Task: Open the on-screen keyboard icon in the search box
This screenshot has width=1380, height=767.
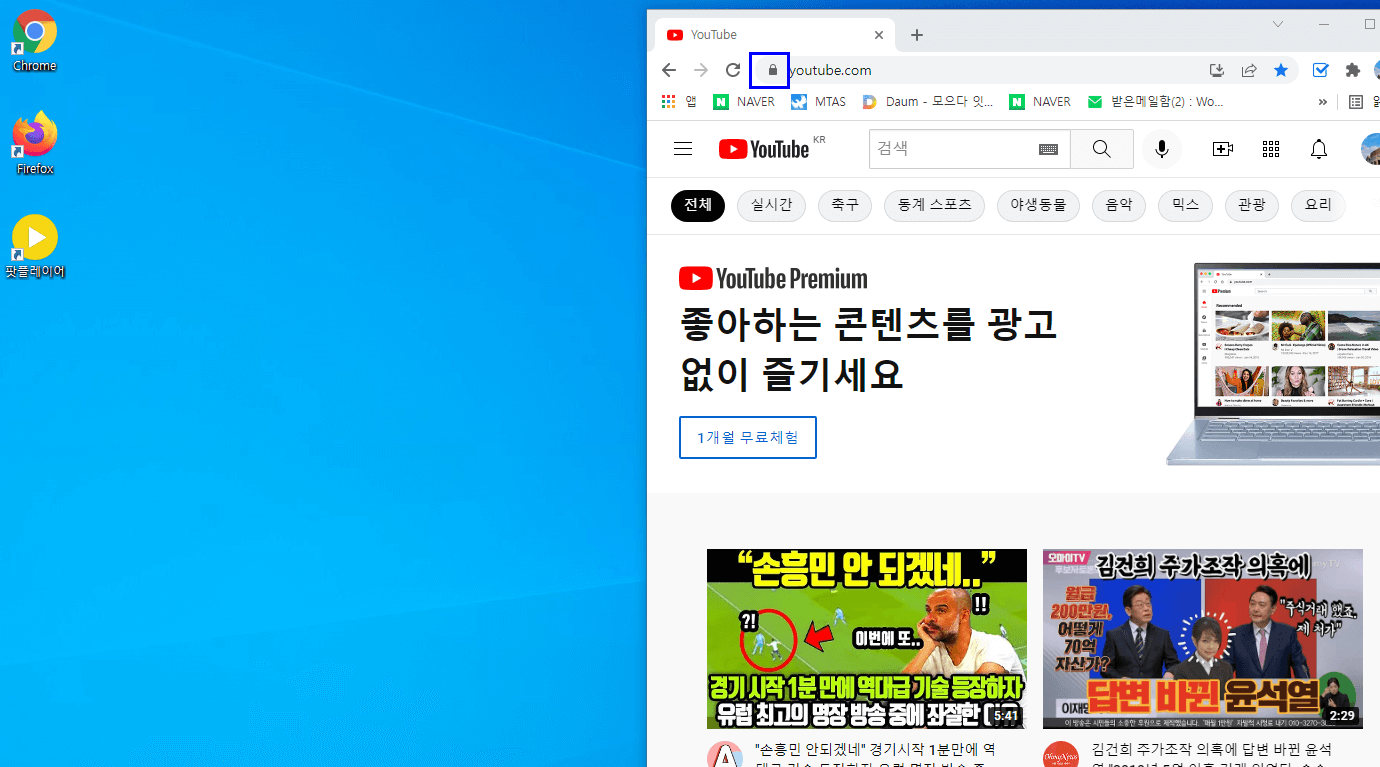Action: pyautogui.click(x=1048, y=149)
